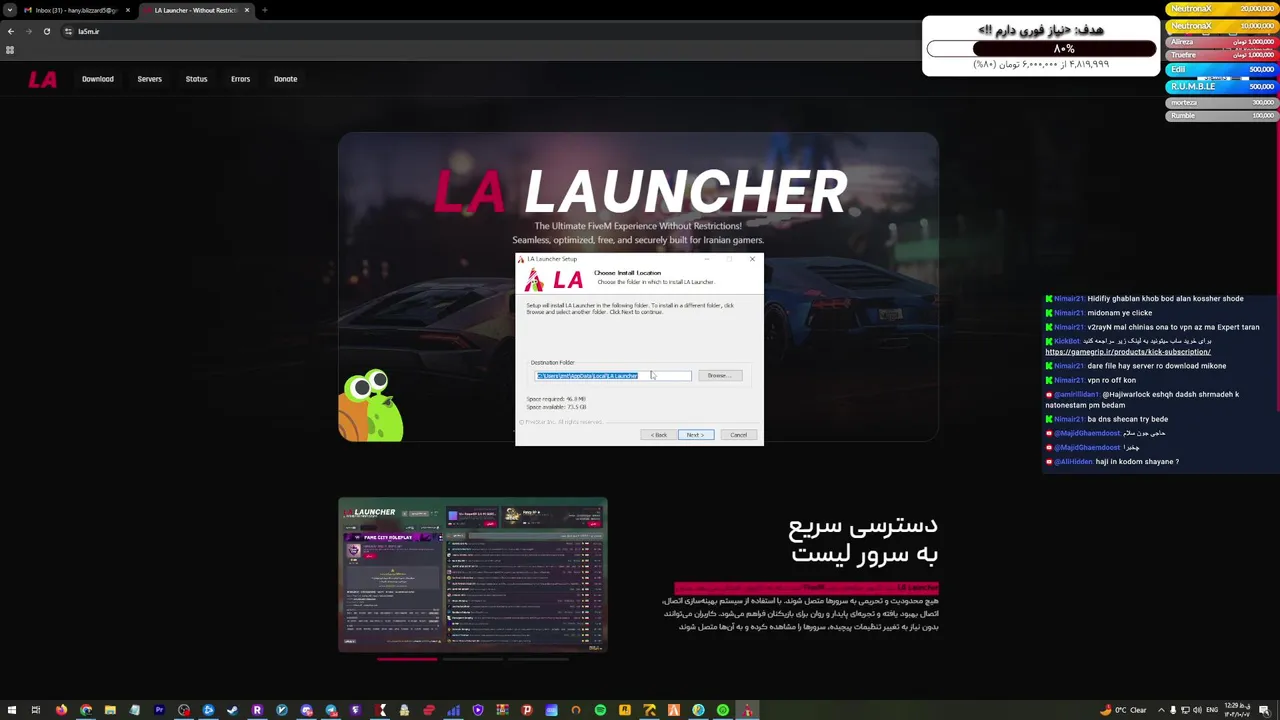The image size is (1280, 720).
Task: Open the red P app on the taskbar
Action: (527, 710)
